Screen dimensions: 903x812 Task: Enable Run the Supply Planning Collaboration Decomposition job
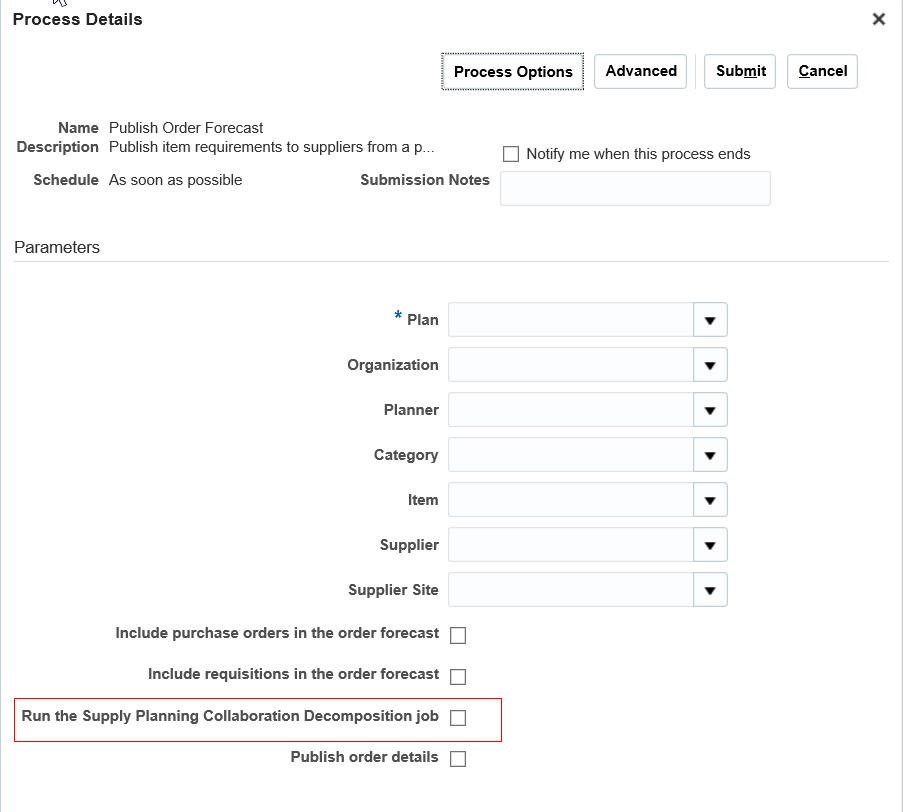click(458, 717)
